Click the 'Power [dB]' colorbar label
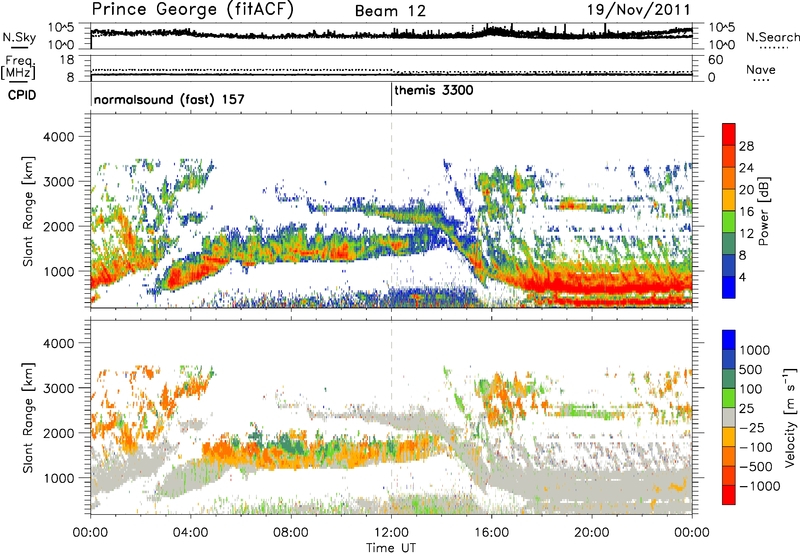 point(763,211)
